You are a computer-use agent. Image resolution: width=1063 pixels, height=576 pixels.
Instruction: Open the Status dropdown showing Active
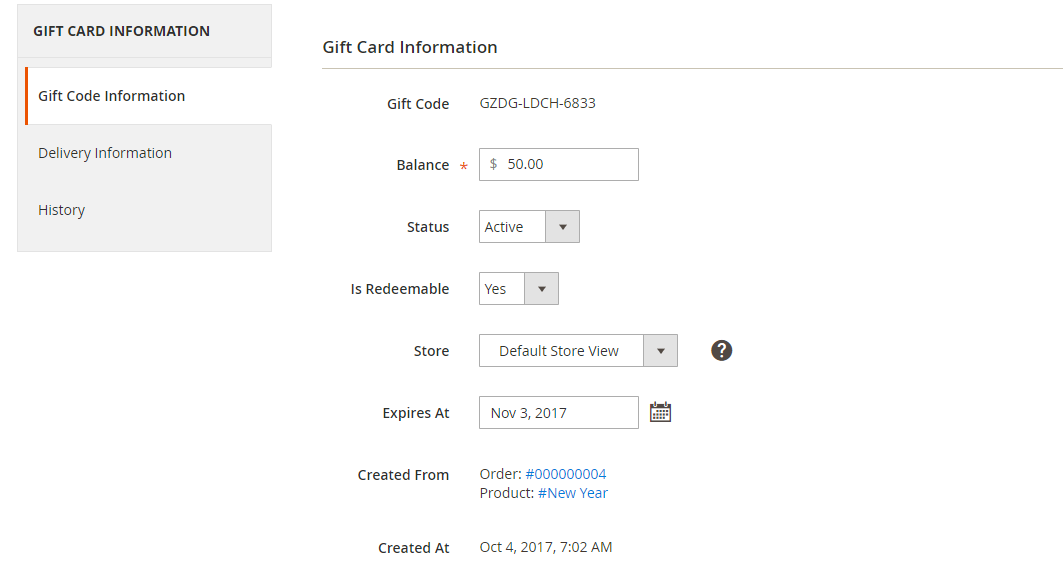coord(529,227)
